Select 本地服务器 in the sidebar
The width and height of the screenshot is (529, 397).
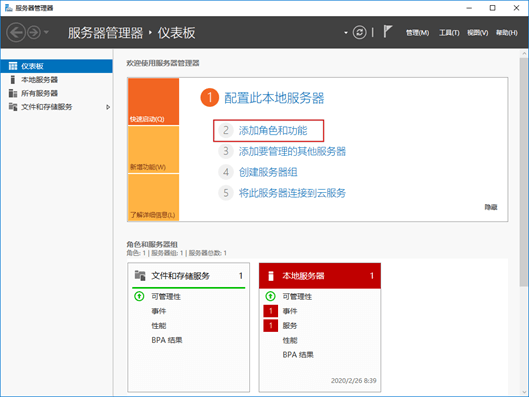point(57,80)
